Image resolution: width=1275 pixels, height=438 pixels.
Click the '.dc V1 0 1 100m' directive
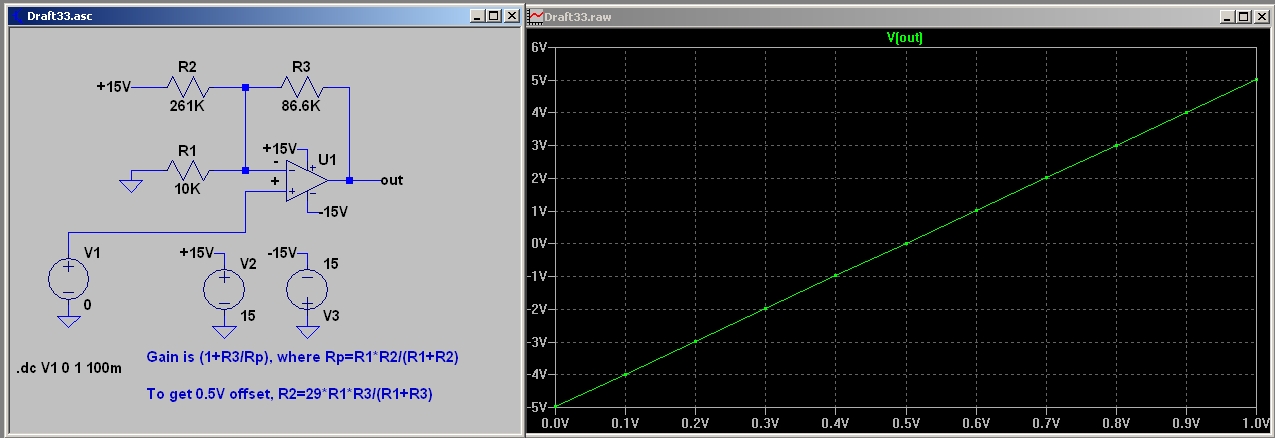point(69,369)
